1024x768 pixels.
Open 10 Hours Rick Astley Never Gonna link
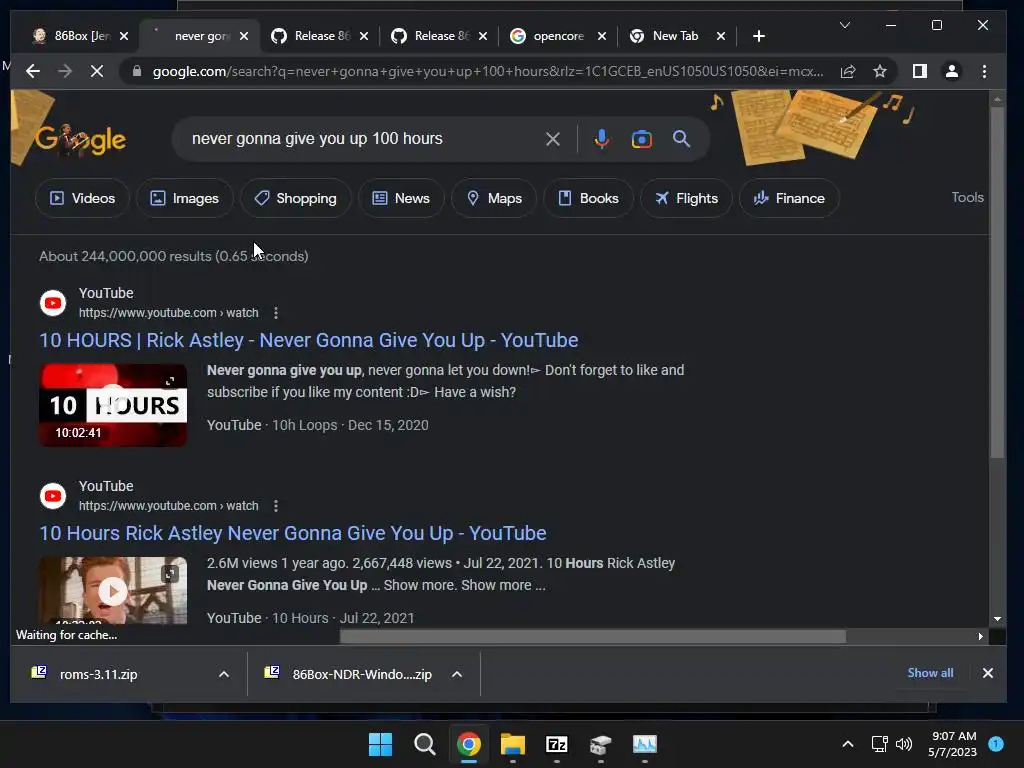pyautogui.click(x=293, y=534)
